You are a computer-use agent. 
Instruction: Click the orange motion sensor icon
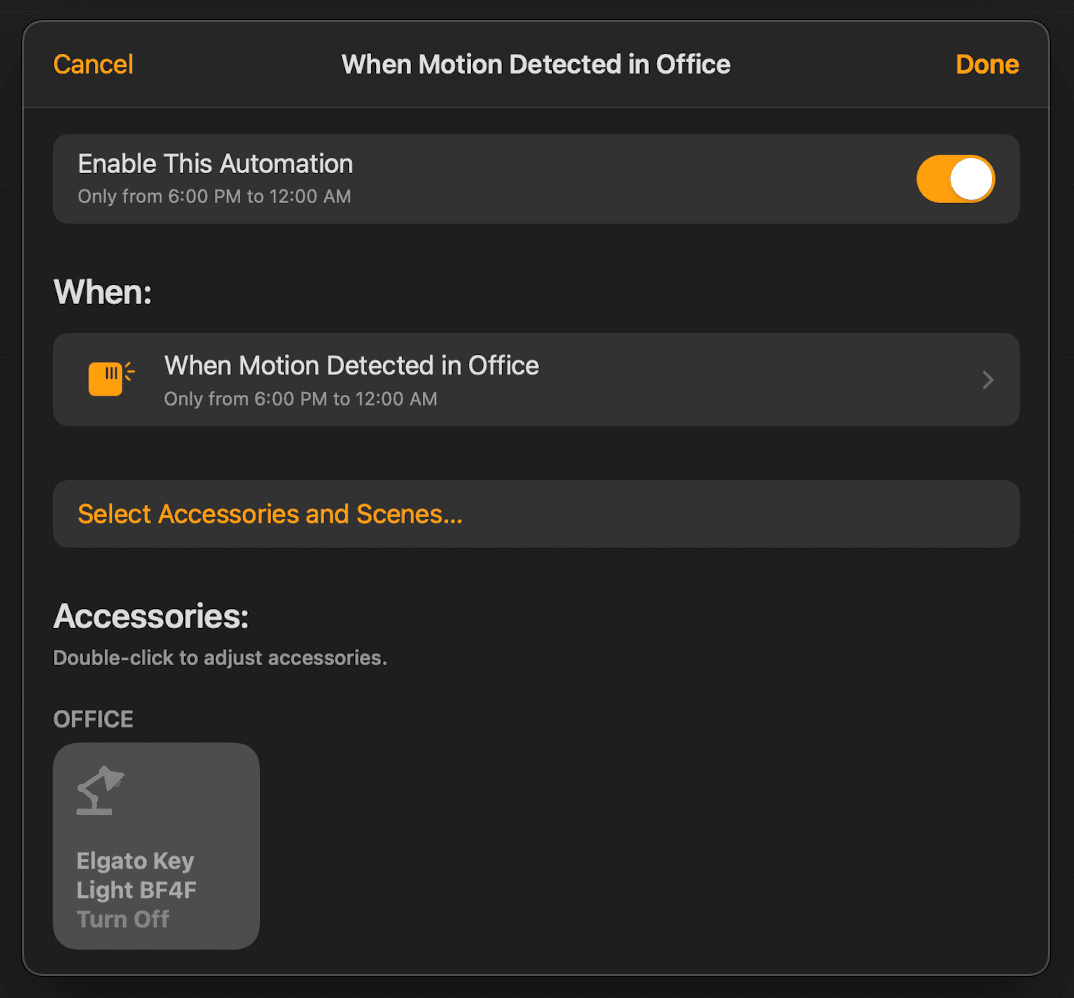pyautogui.click(x=112, y=379)
